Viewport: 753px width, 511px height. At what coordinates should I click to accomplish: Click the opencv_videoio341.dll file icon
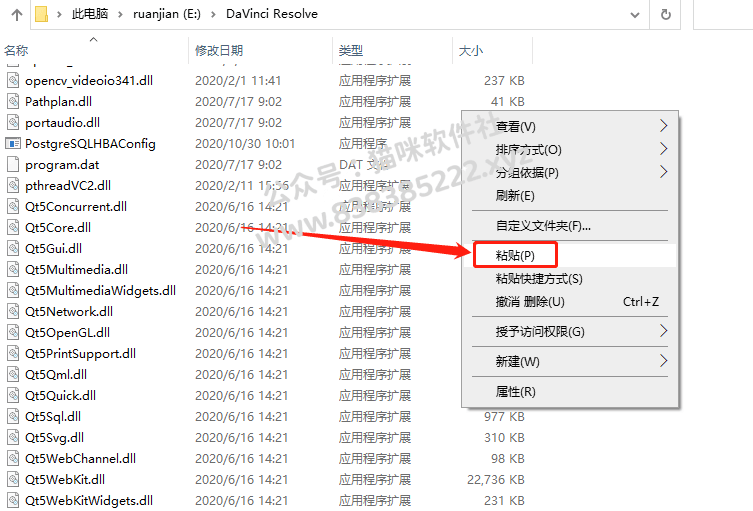pyautogui.click(x=13, y=80)
